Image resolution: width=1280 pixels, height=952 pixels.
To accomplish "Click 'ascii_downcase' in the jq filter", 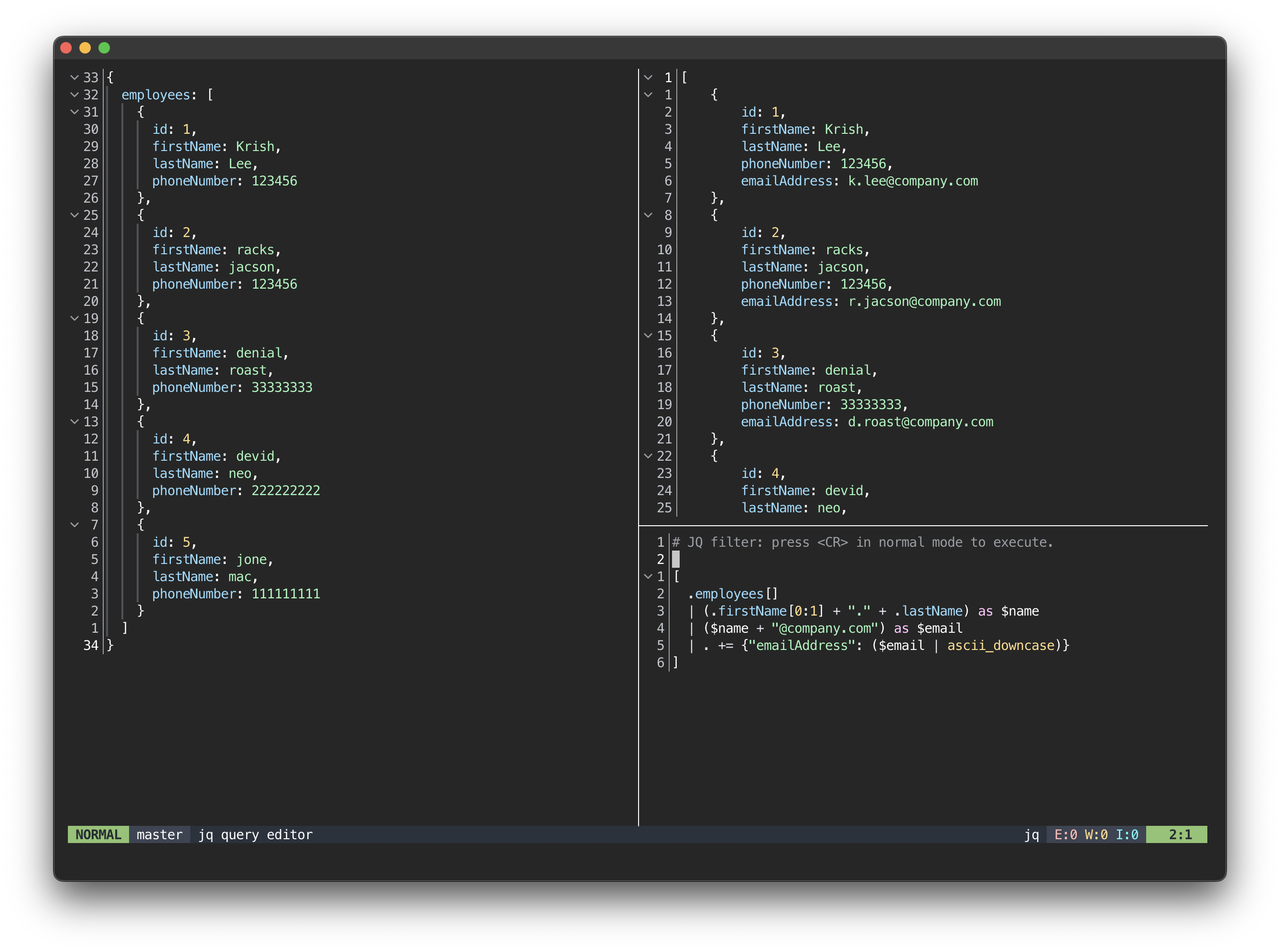I will coord(1001,646).
